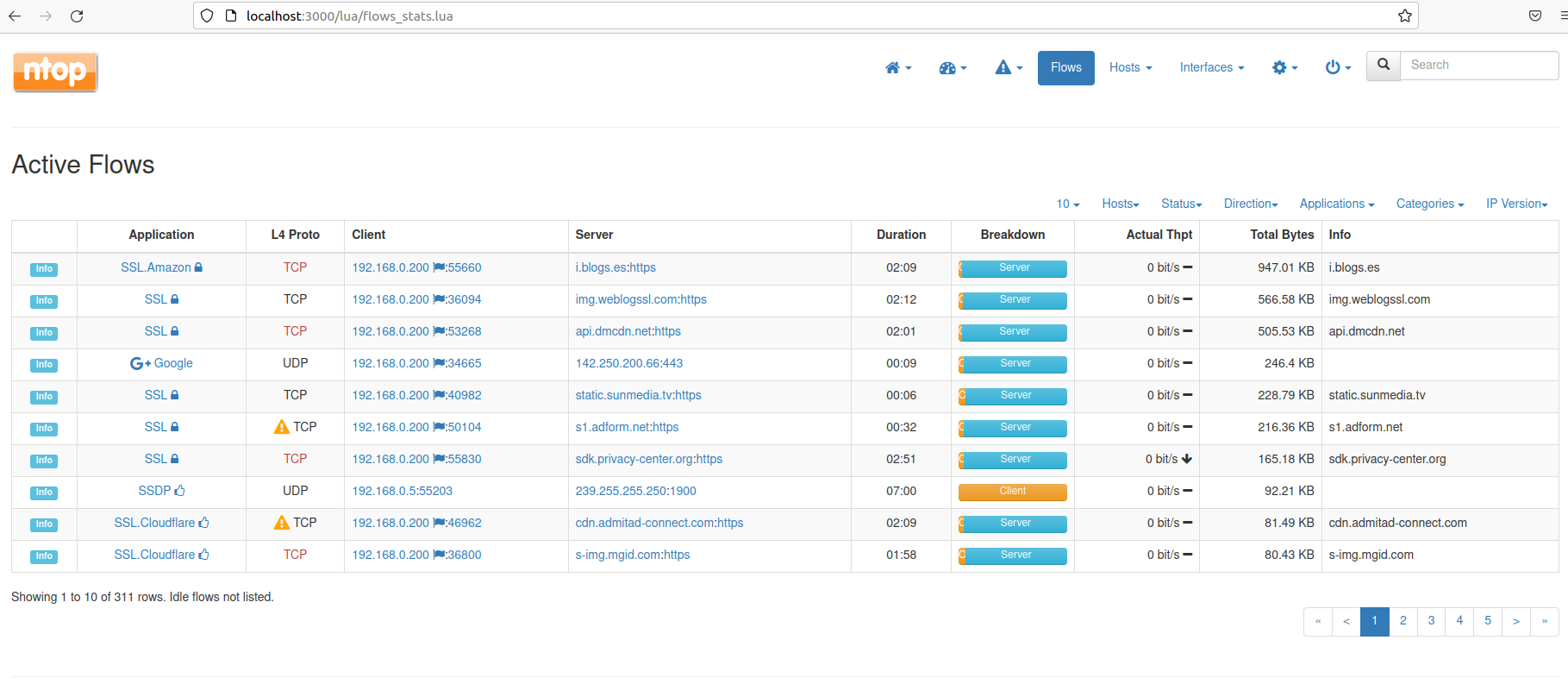Click the orange Client breakdown bar
The width and height of the screenshot is (1568, 684).
[x=1013, y=492]
